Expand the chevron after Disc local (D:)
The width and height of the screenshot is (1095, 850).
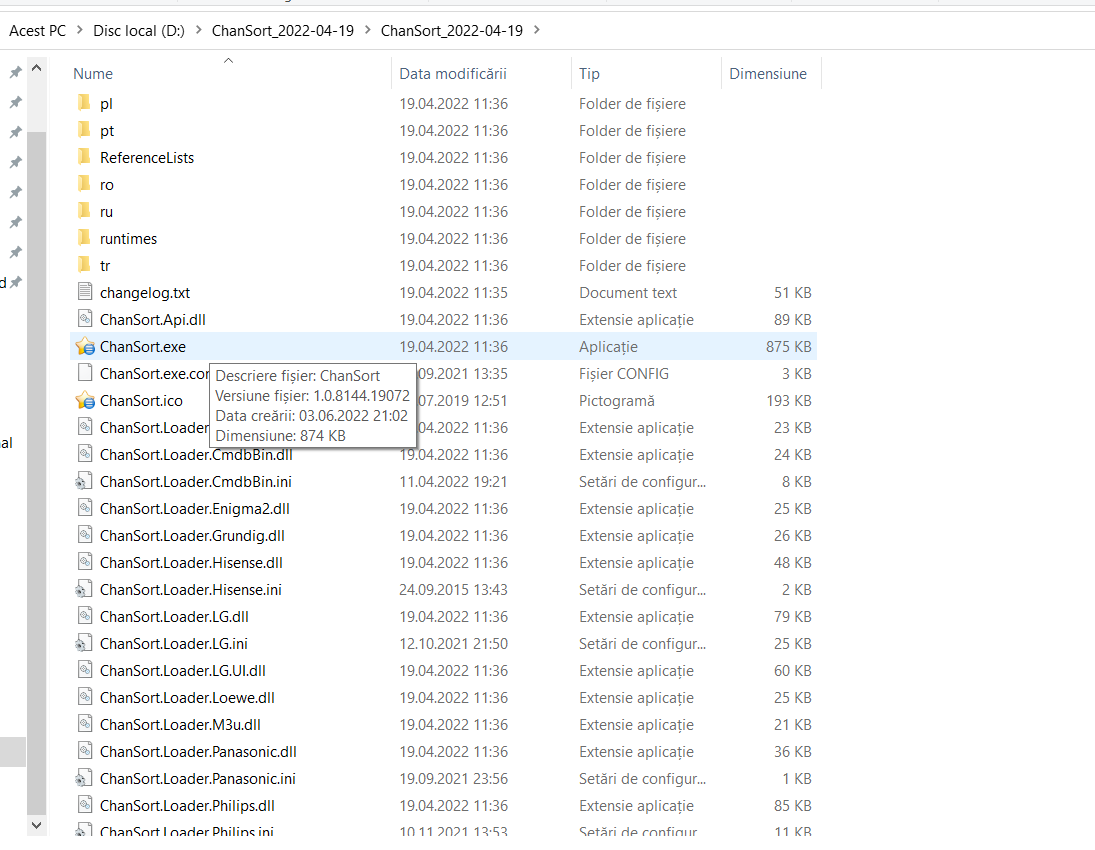(x=198, y=30)
